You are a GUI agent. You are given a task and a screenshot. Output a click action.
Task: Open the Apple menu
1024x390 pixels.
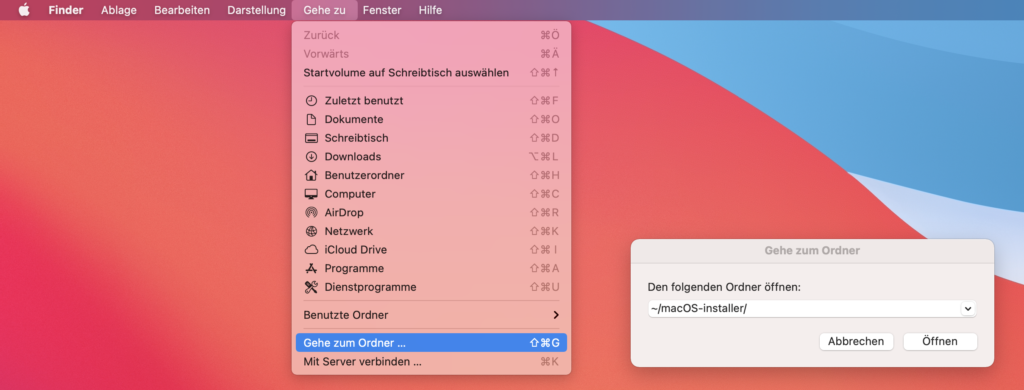click(x=24, y=10)
